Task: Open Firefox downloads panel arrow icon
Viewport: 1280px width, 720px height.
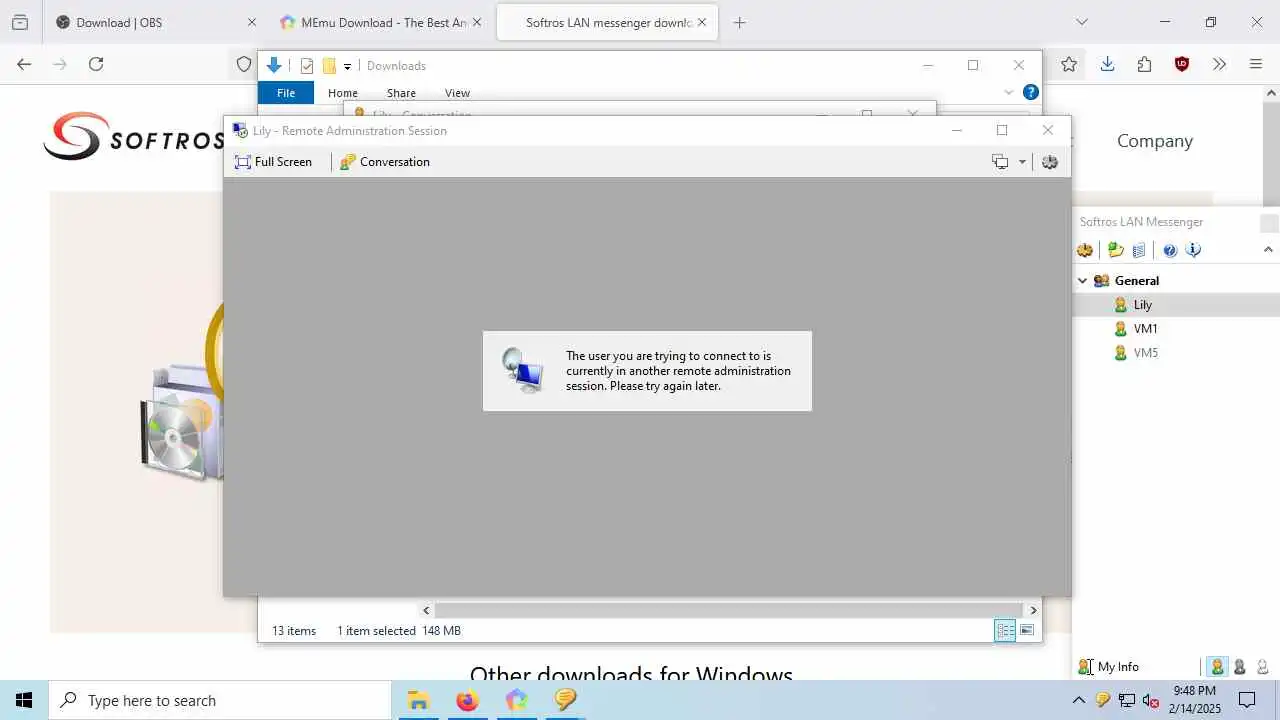Action: 1107,64
